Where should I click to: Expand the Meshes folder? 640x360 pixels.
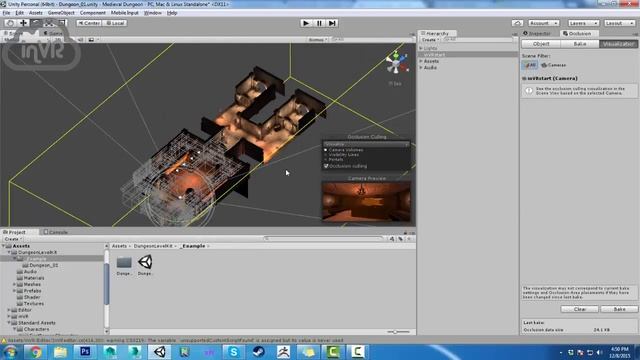pyautogui.click(x=15, y=284)
